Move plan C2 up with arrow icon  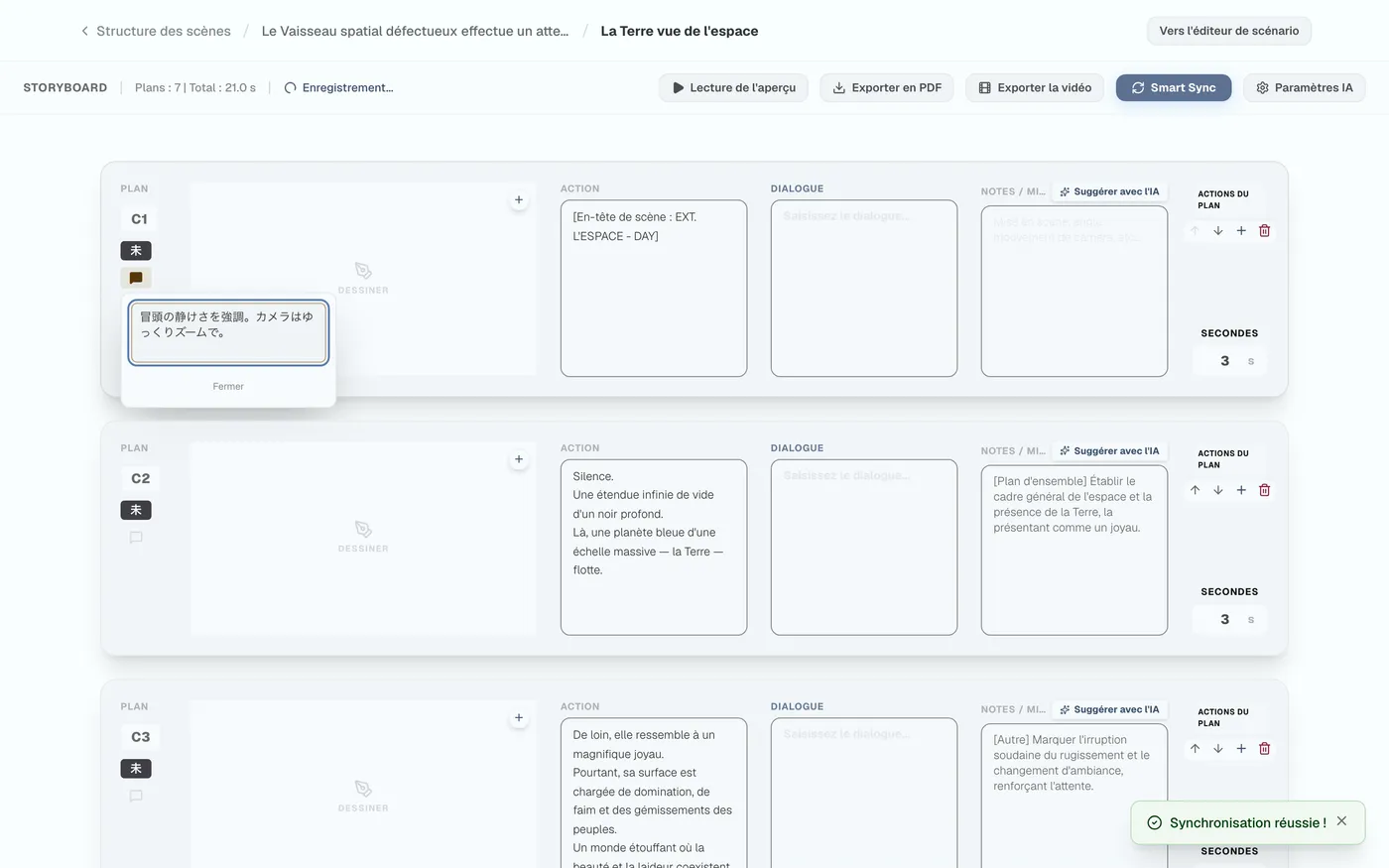1196,490
